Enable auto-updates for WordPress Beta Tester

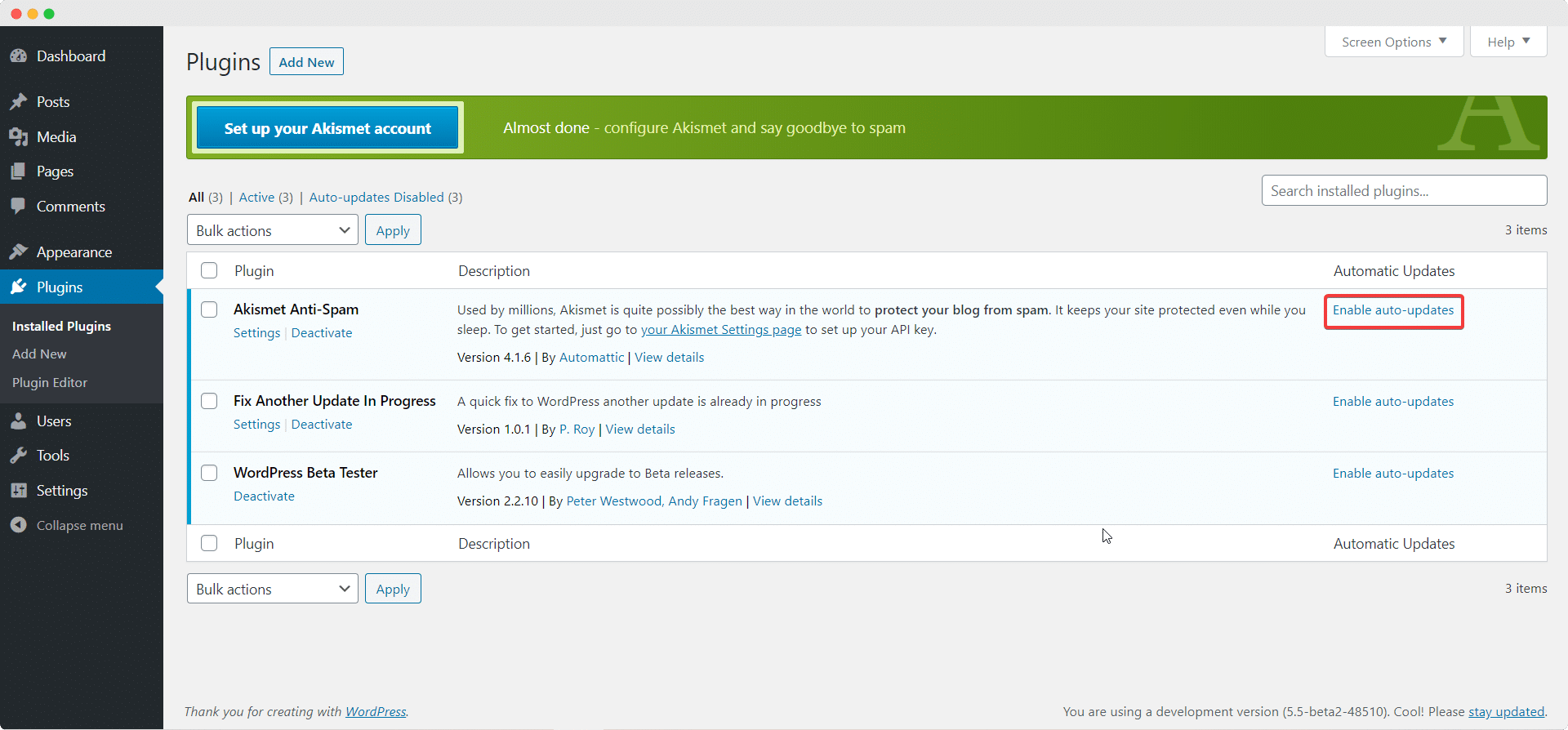pyautogui.click(x=1393, y=474)
